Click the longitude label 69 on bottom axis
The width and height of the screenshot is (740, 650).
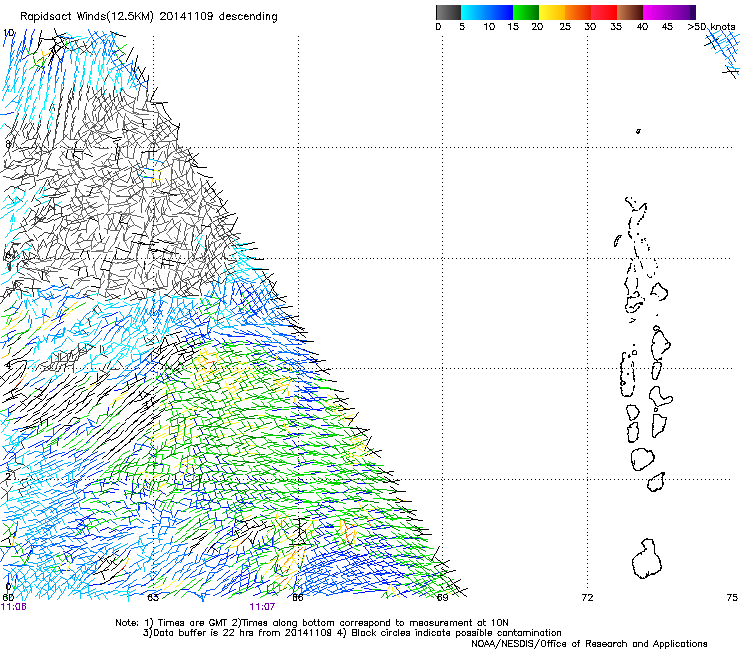click(442, 598)
